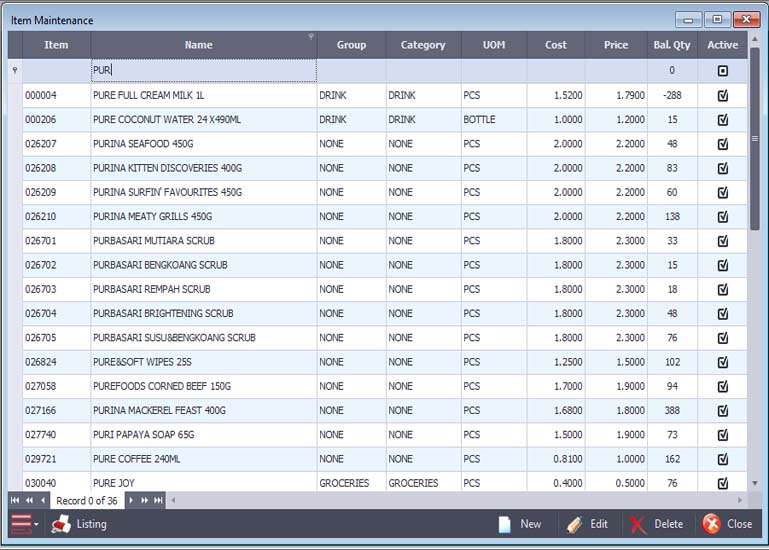Click the orange Close icon
The height and width of the screenshot is (550, 769).
(x=712, y=524)
